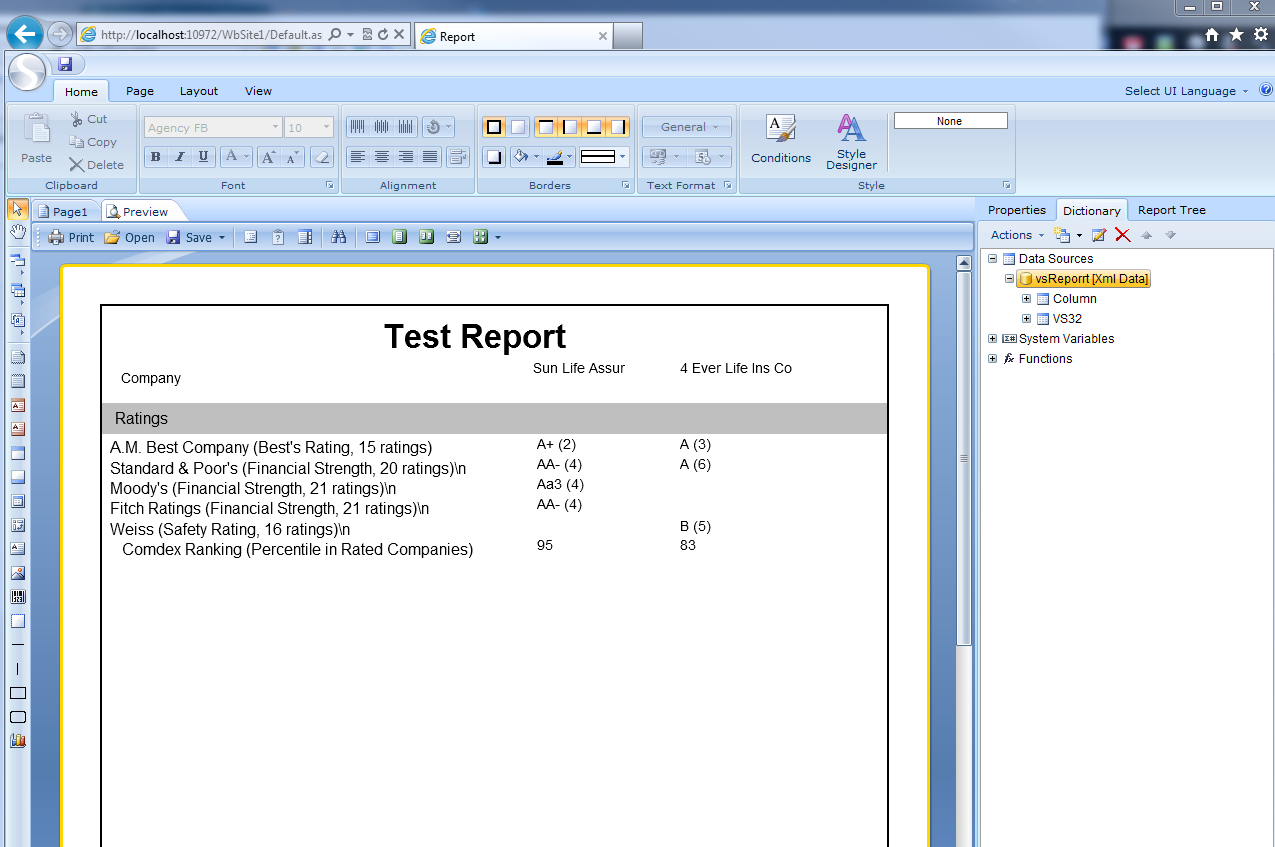Click the eraser Clear formatting icon
The image size is (1275, 847).
coord(321,156)
